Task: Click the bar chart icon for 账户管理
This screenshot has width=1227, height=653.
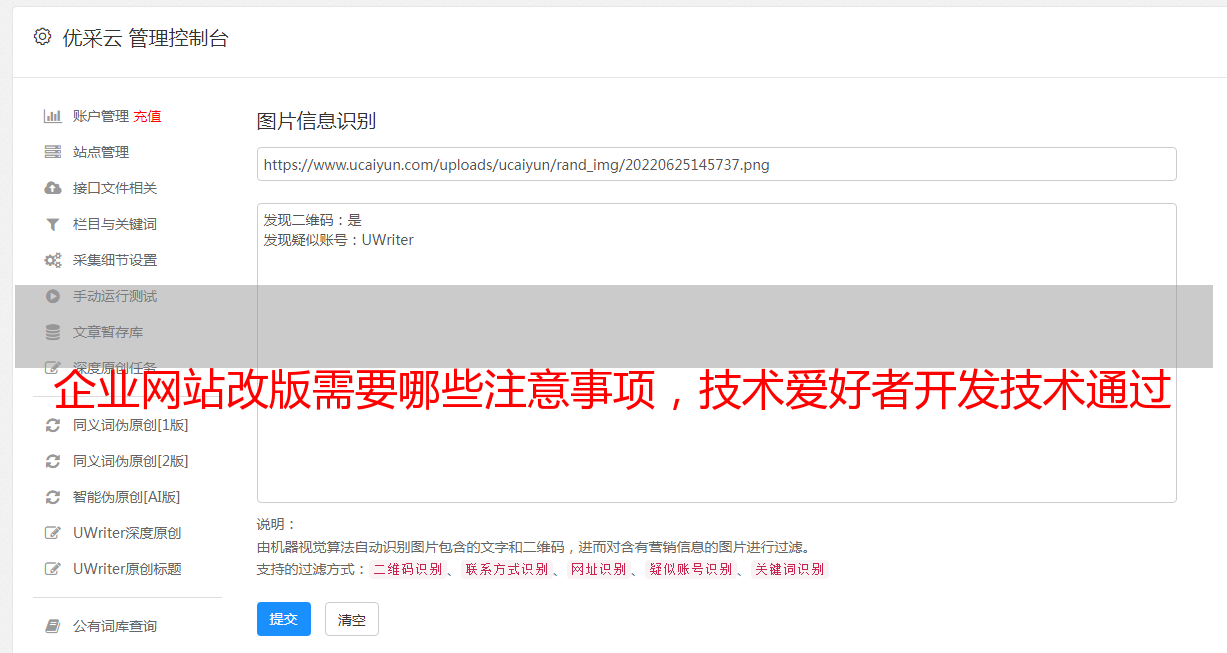Action: click(x=53, y=116)
